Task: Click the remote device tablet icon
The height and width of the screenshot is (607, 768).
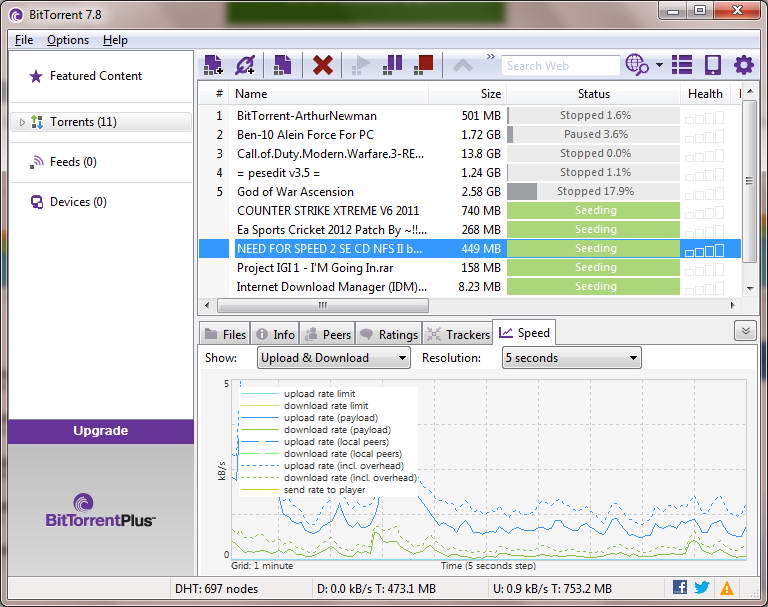Action: (x=713, y=65)
